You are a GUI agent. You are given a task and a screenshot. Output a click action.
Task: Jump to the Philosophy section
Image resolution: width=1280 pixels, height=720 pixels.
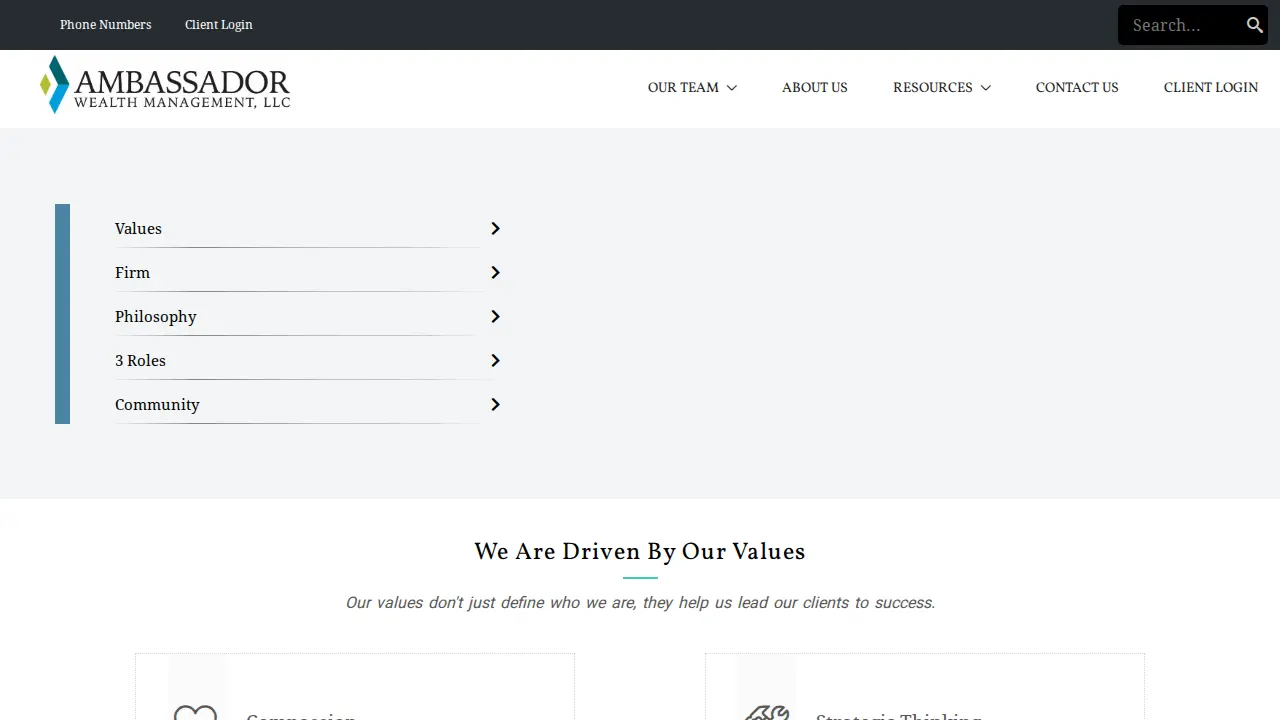point(156,317)
